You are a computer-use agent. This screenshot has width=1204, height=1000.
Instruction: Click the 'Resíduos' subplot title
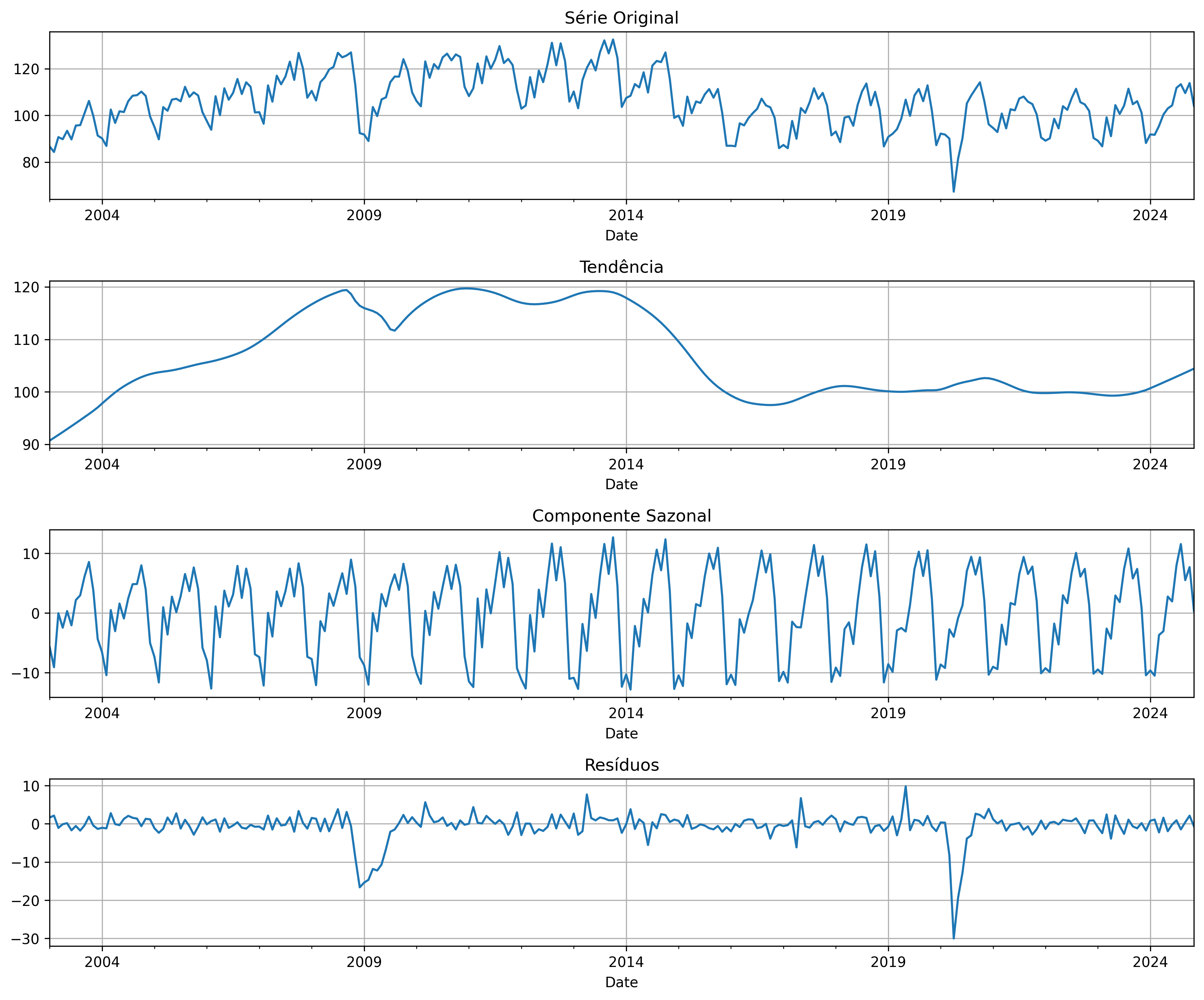pyautogui.click(x=622, y=765)
